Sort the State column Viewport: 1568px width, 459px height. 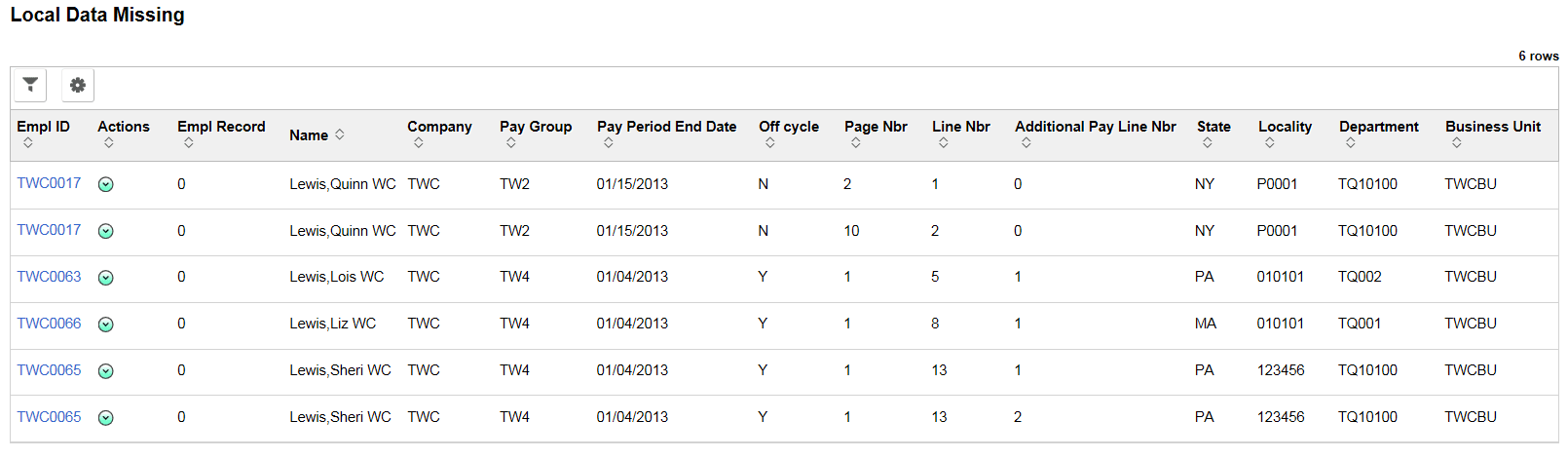[1208, 143]
